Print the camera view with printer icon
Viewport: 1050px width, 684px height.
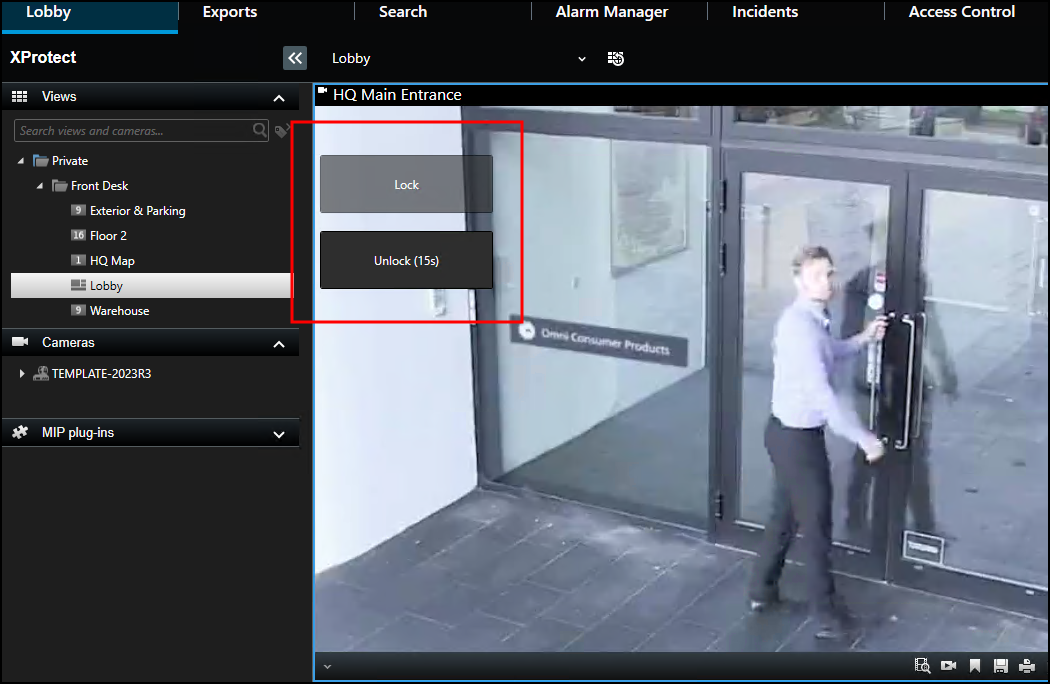(x=1026, y=666)
